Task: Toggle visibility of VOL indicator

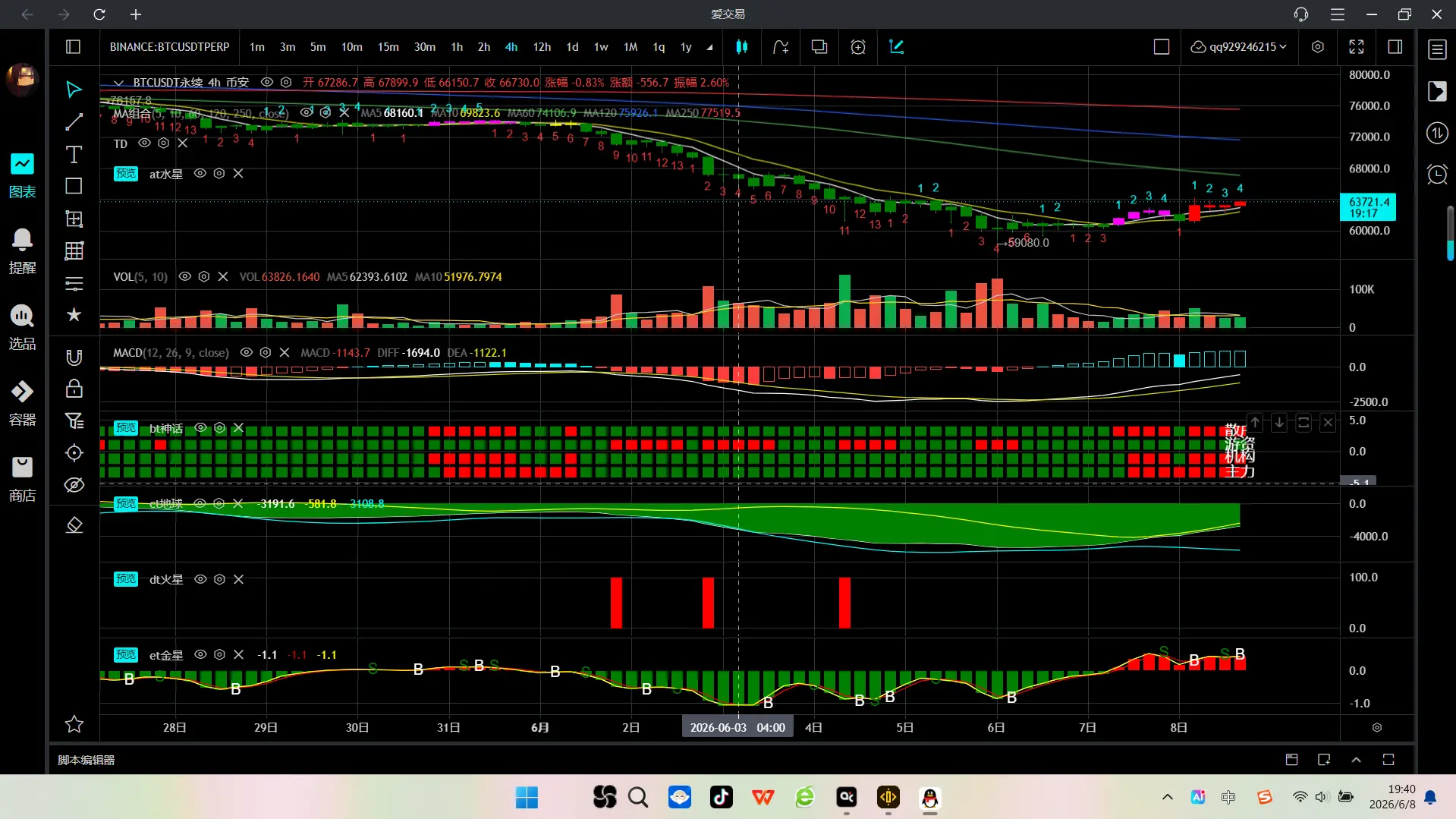Action: click(184, 276)
